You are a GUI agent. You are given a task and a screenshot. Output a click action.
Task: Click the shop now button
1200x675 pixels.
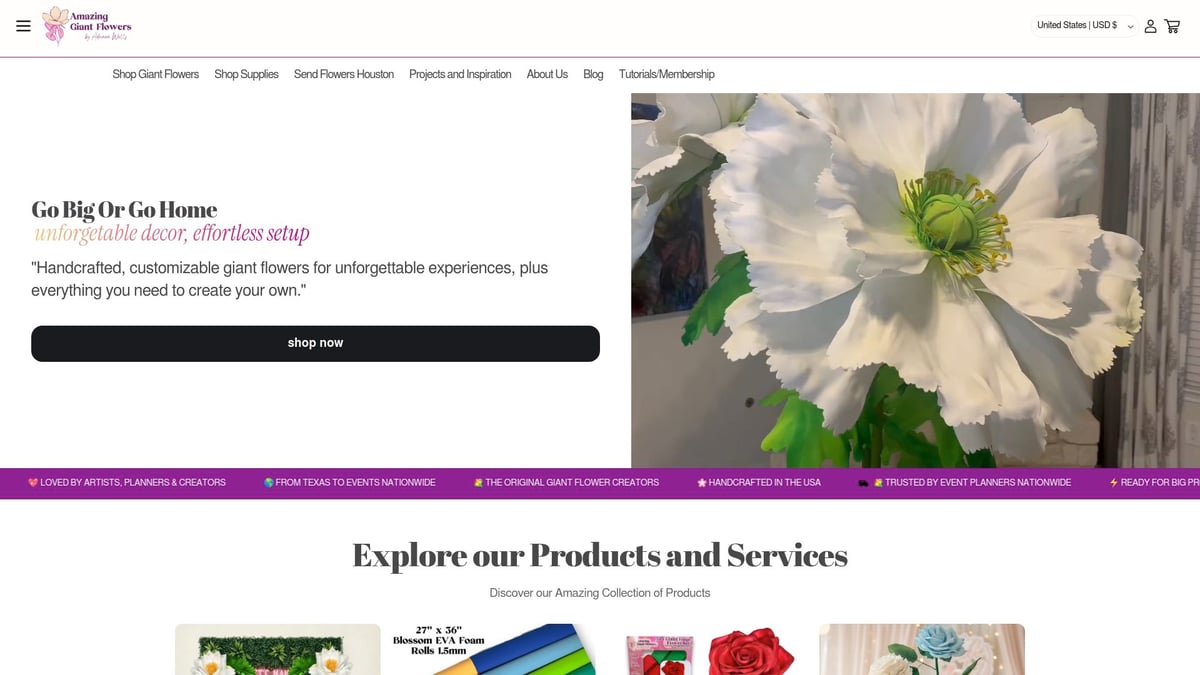tap(315, 343)
